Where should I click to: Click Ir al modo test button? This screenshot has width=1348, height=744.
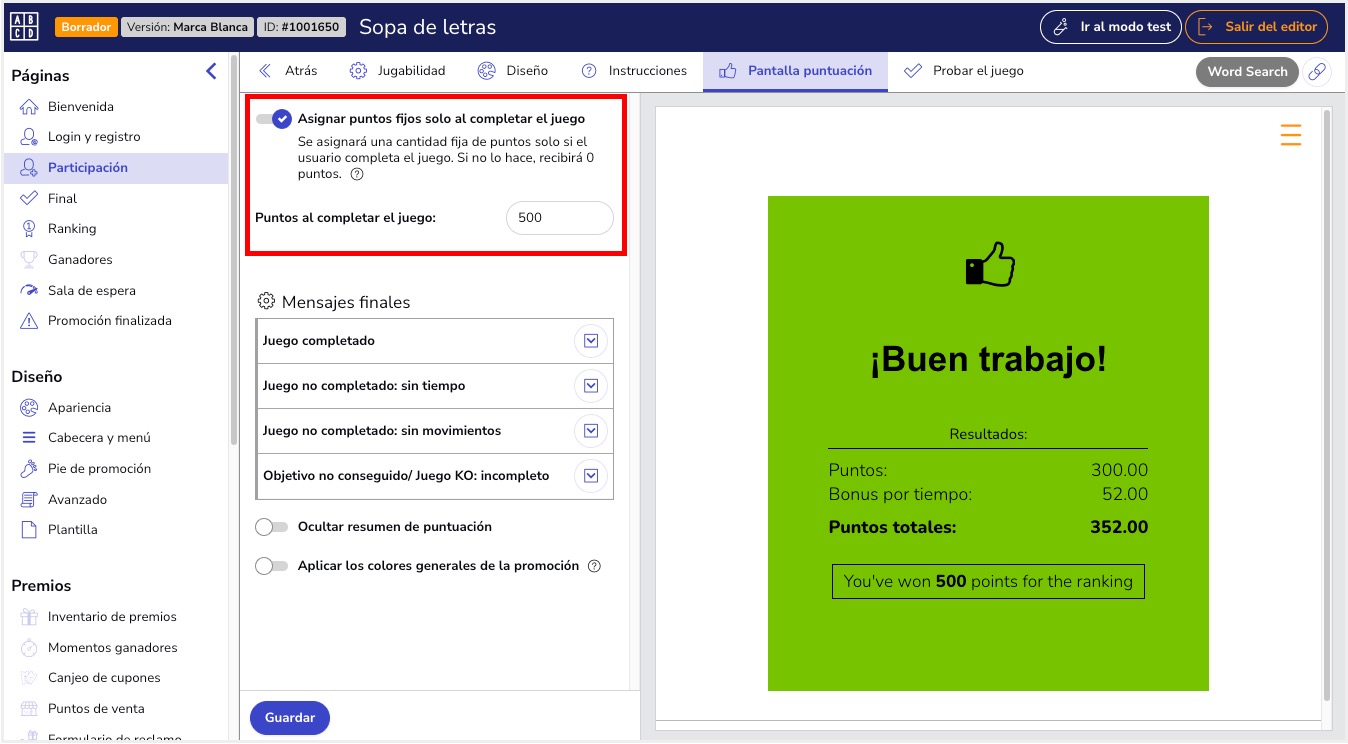coord(1111,27)
